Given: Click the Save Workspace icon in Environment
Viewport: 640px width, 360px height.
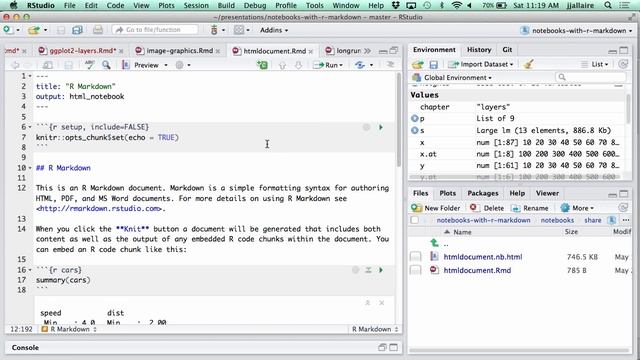Looking at the screenshot, I should tap(433, 64).
